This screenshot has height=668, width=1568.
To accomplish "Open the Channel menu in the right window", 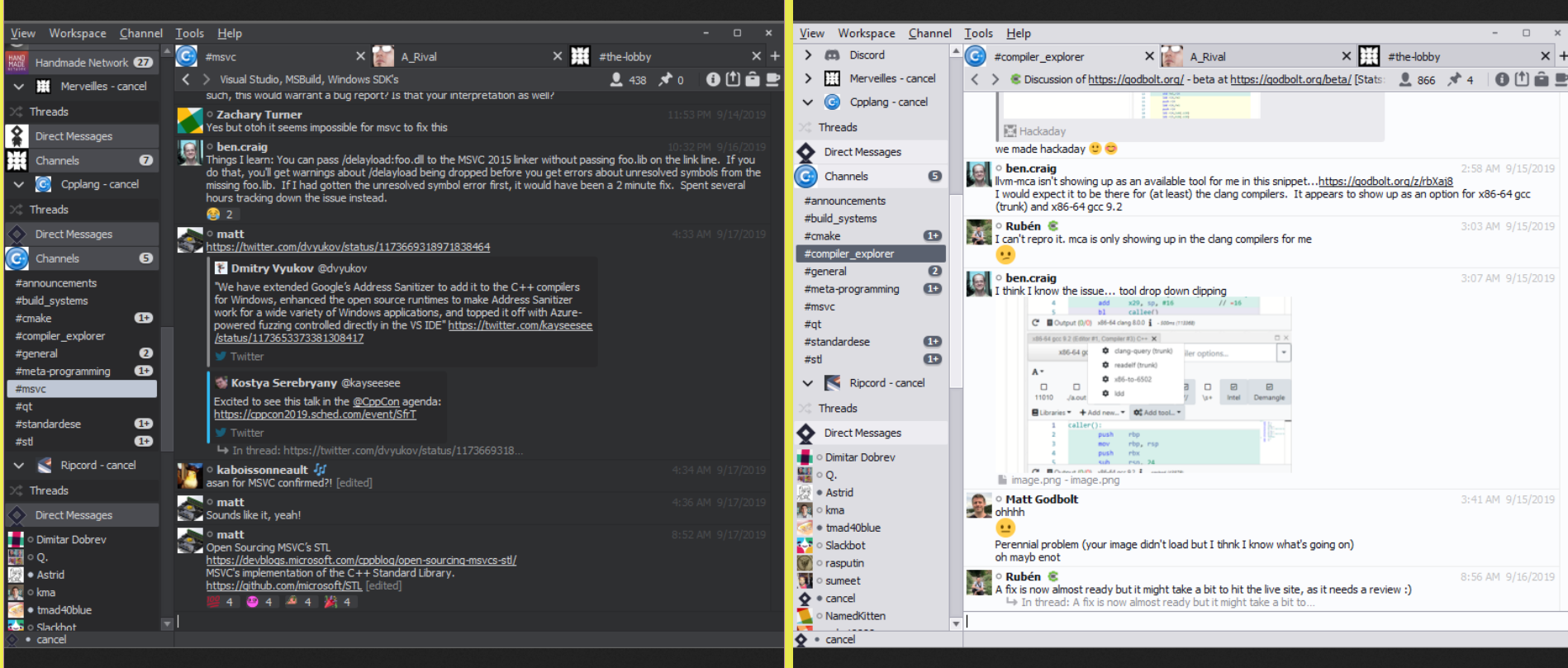I will pos(930,33).
